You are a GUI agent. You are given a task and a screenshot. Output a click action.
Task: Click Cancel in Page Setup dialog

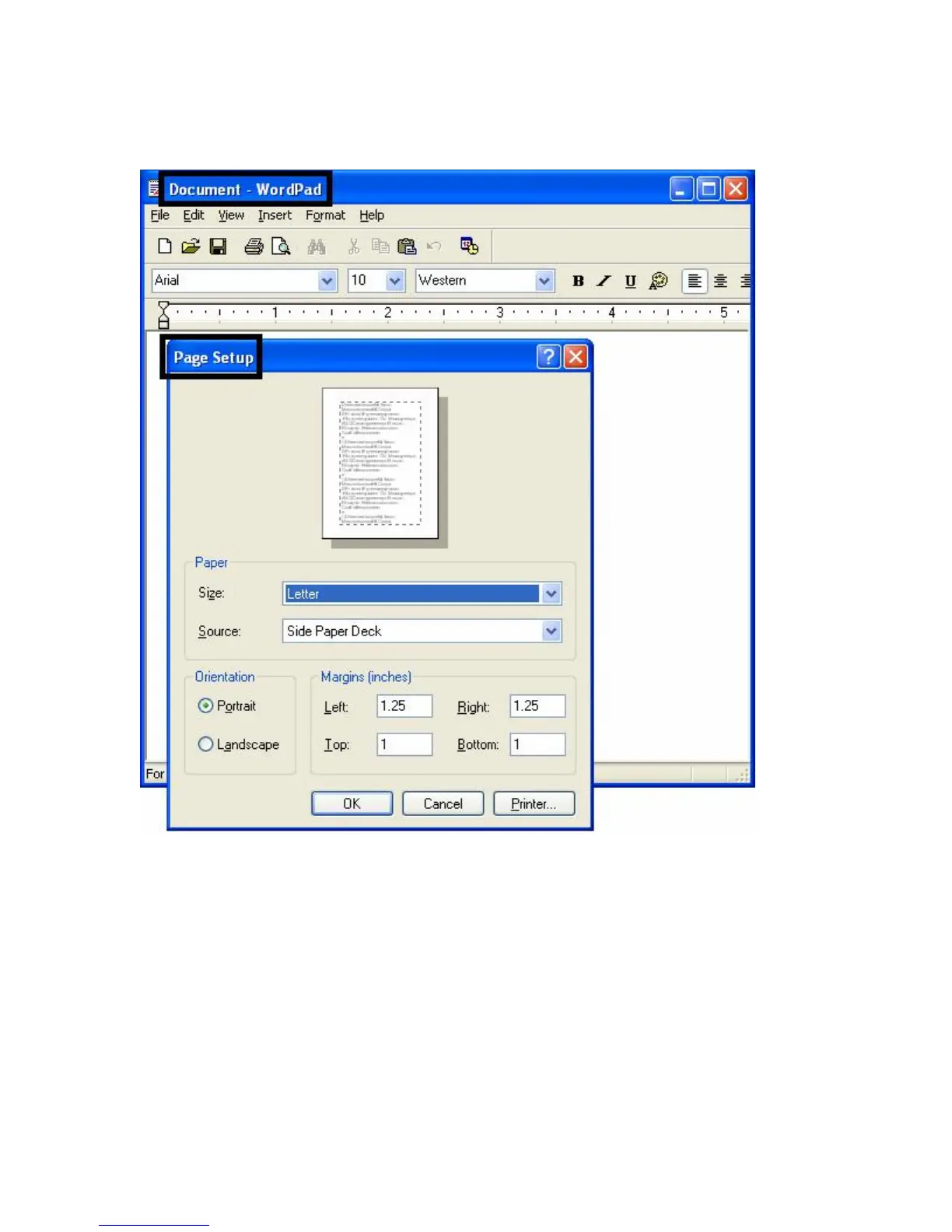click(443, 803)
